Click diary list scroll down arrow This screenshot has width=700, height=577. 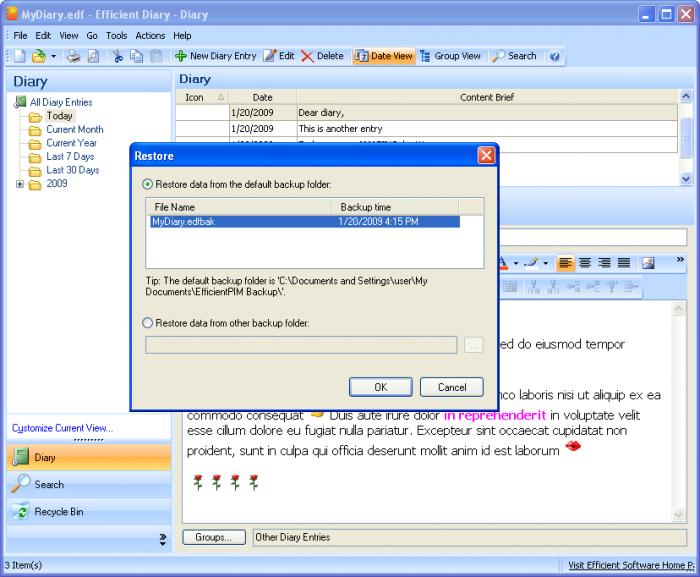686,179
